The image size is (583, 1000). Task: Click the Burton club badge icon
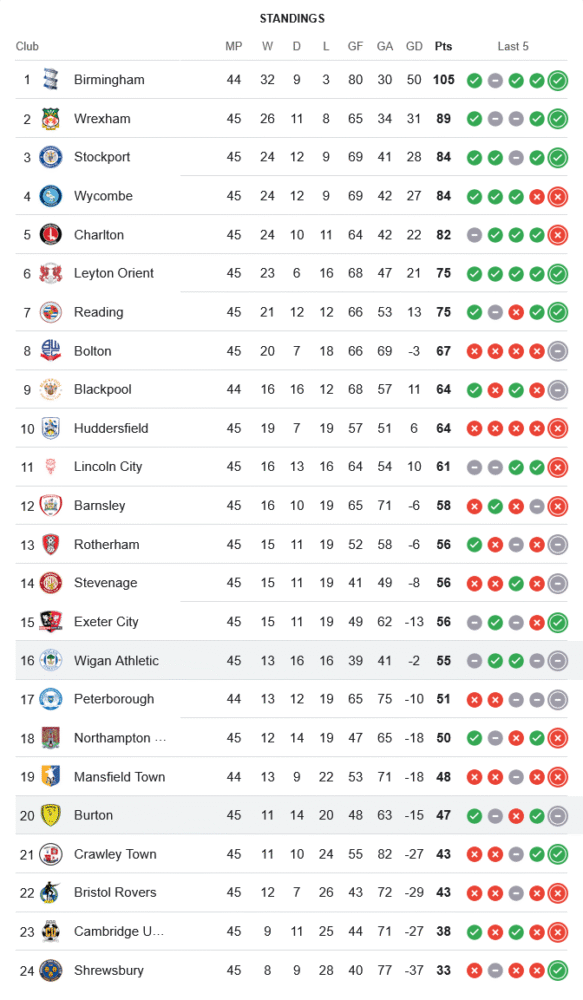pos(50,815)
